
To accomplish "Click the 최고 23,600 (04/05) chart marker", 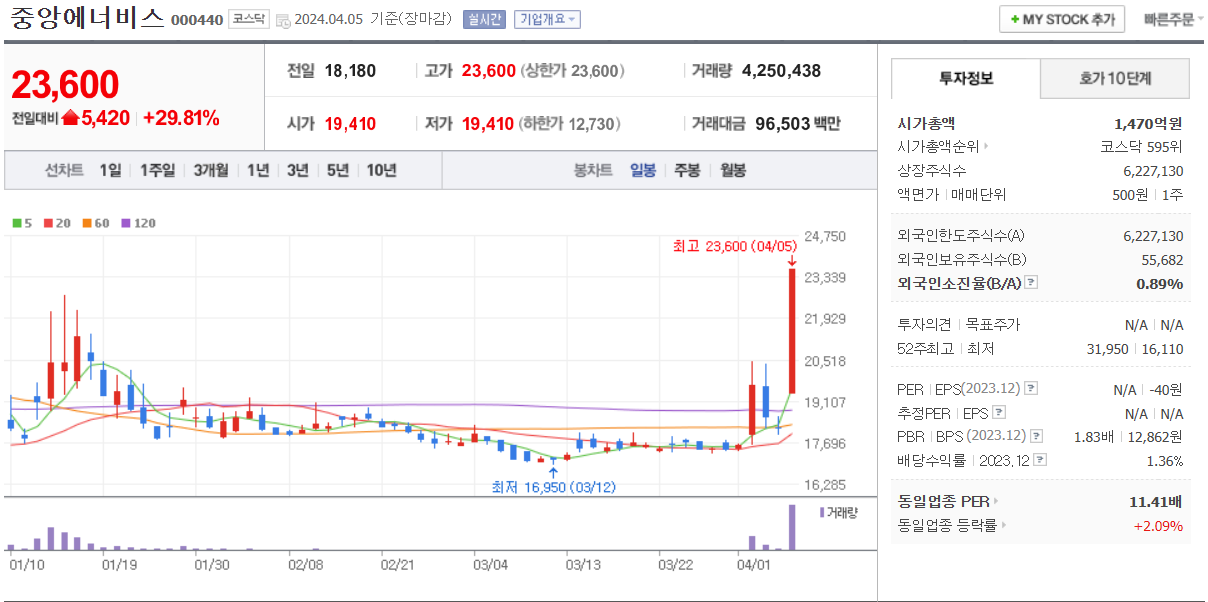I will tap(735, 246).
